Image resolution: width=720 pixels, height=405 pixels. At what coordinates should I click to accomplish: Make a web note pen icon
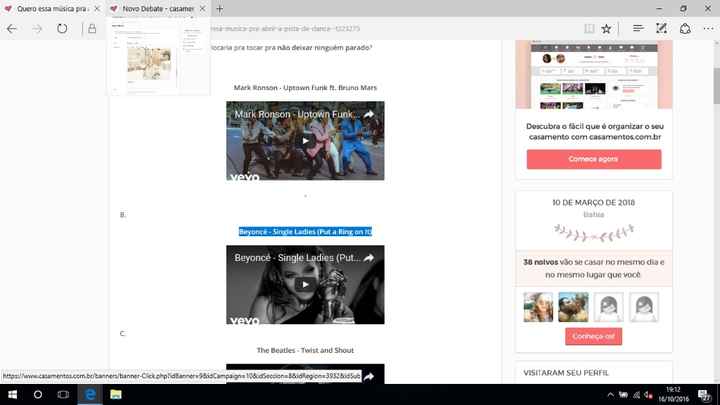[661, 28]
